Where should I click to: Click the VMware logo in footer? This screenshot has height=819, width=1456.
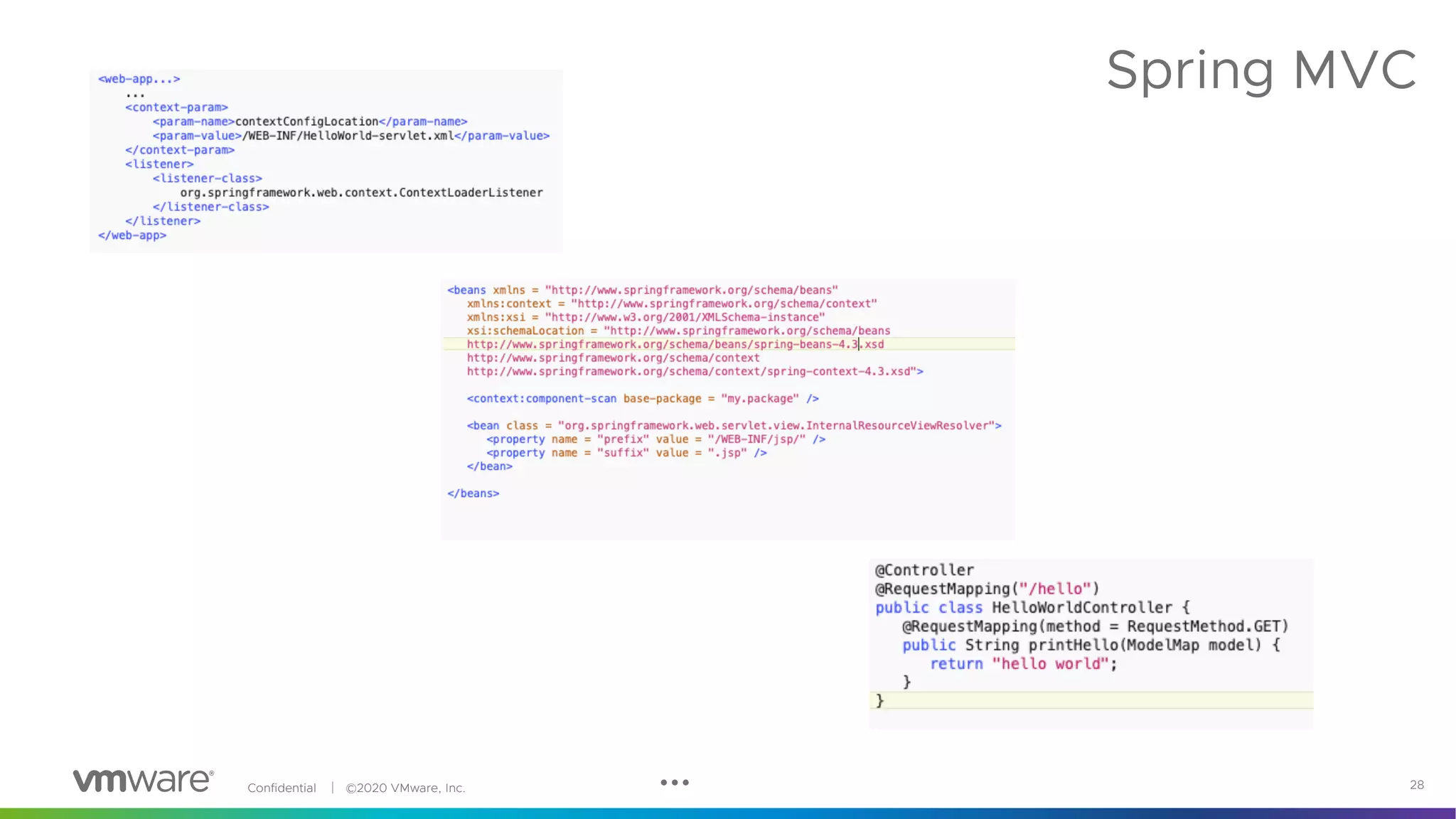point(143,781)
